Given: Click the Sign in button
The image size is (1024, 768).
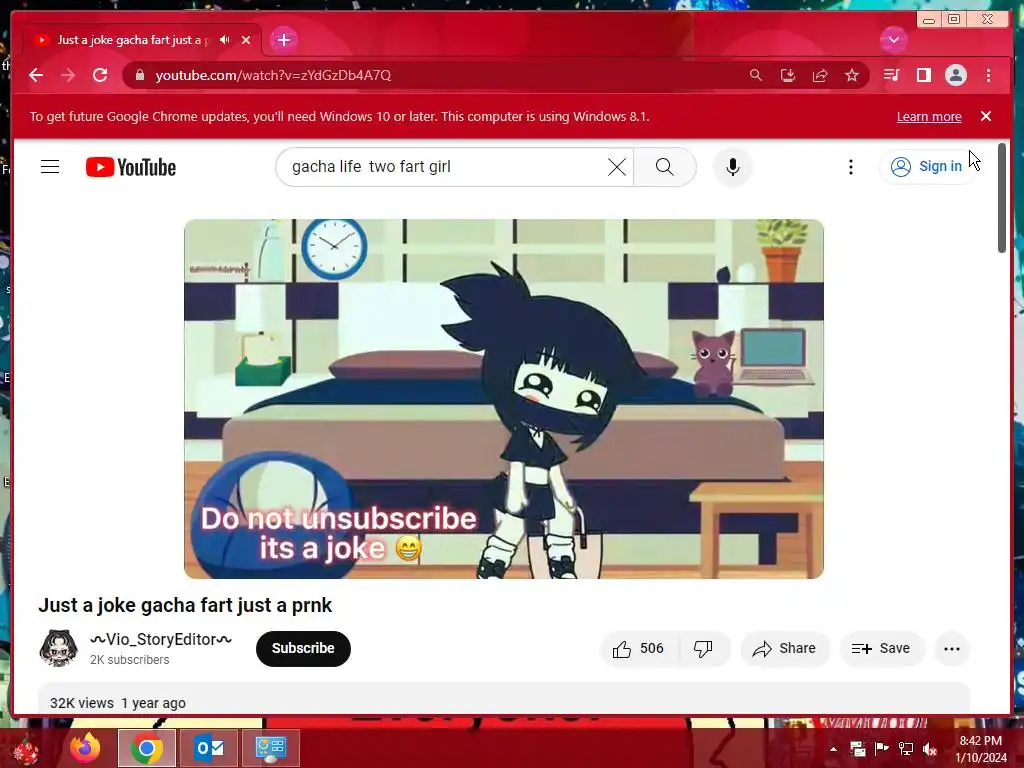Looking at the screenshot, I should point(928,167).
